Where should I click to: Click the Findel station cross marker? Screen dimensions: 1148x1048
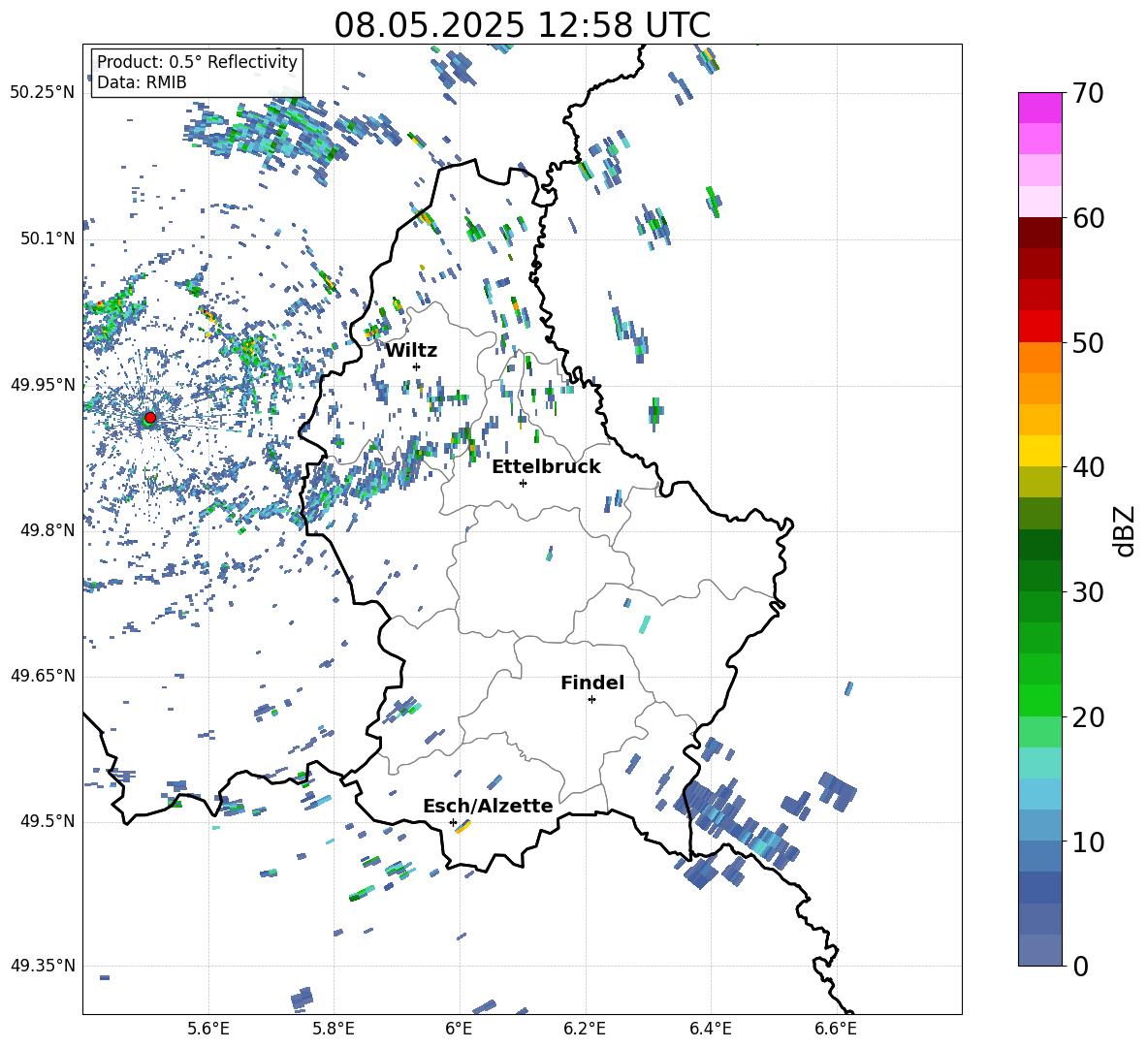591,700
